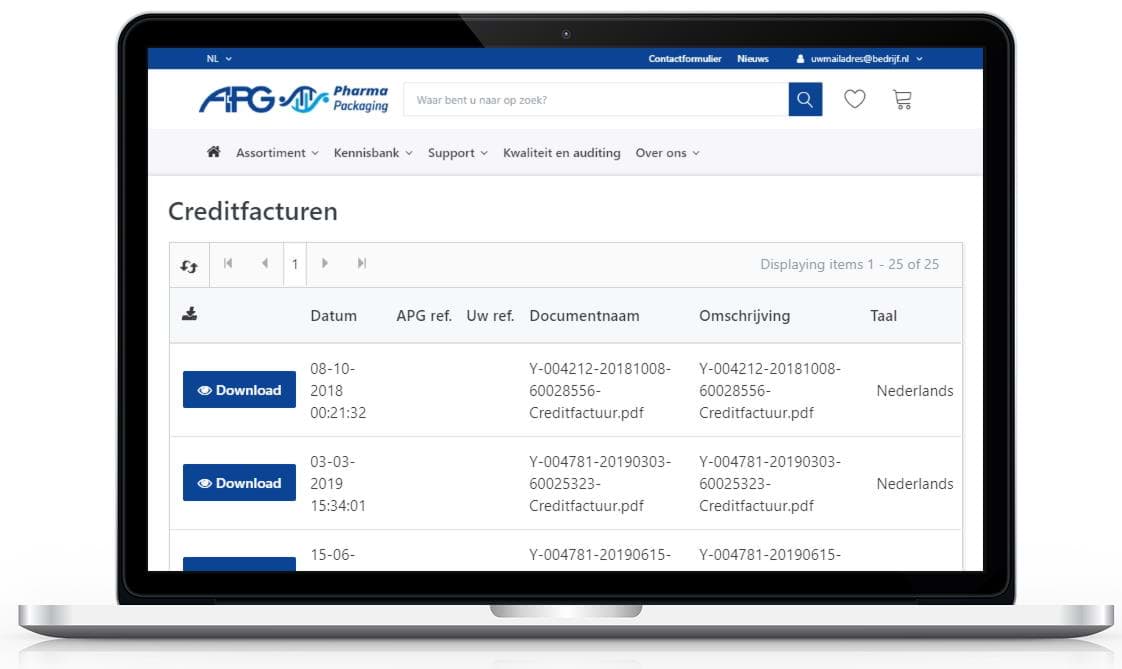Jump to first page of results
The height and width of the screenshot is (669, 1122).
pos(228,264)
